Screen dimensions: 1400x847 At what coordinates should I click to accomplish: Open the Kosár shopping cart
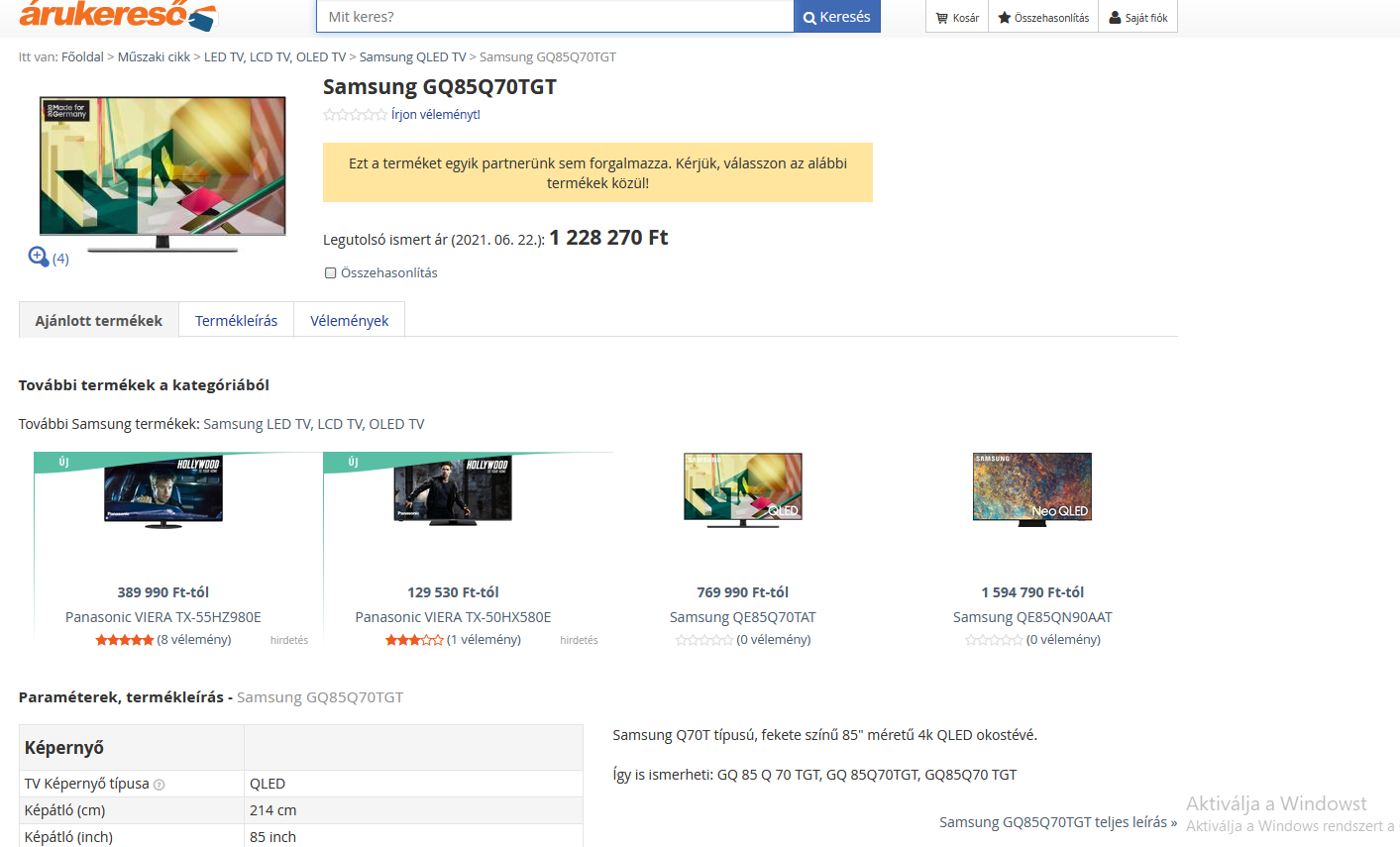click(957, 18)
